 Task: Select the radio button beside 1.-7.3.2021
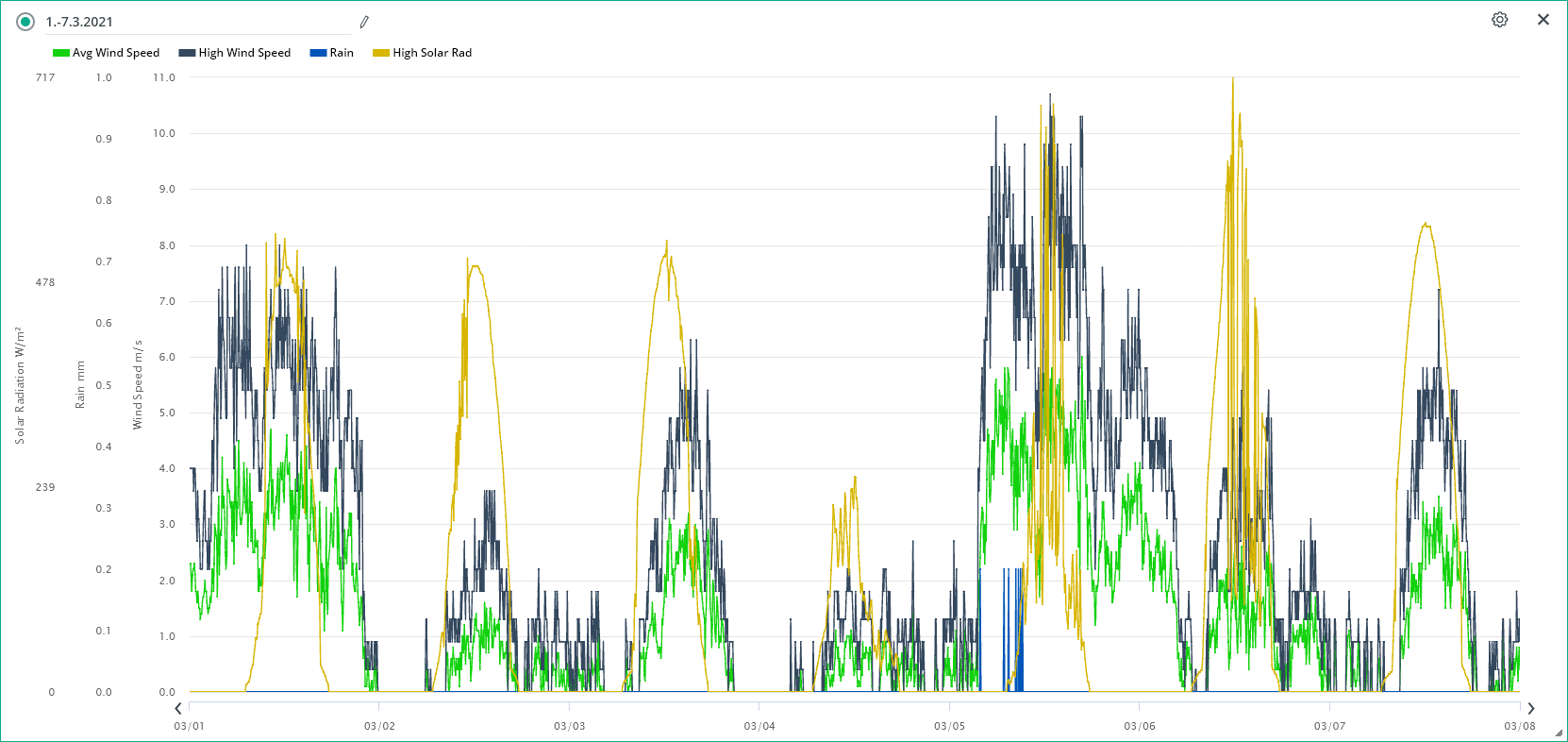point(25,22)
